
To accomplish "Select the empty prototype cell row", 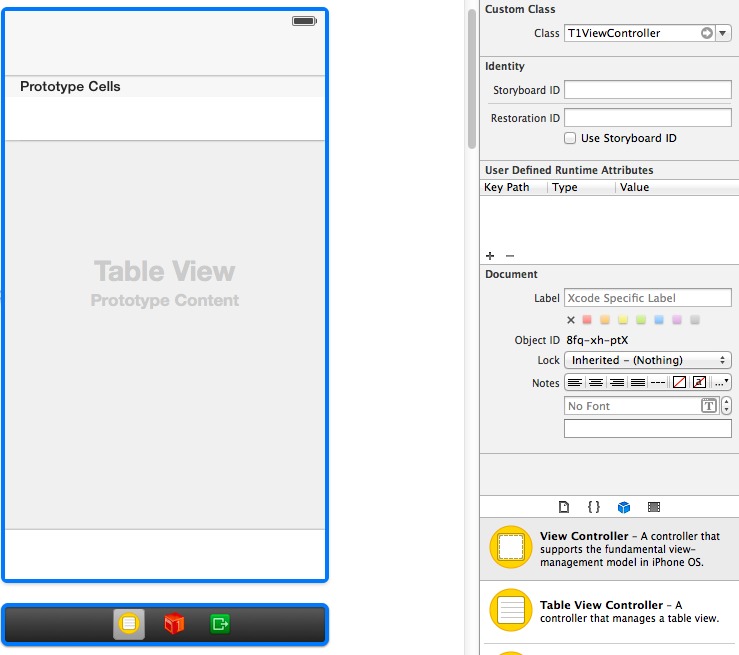I will pyautogui.click(x=165, y=118).
